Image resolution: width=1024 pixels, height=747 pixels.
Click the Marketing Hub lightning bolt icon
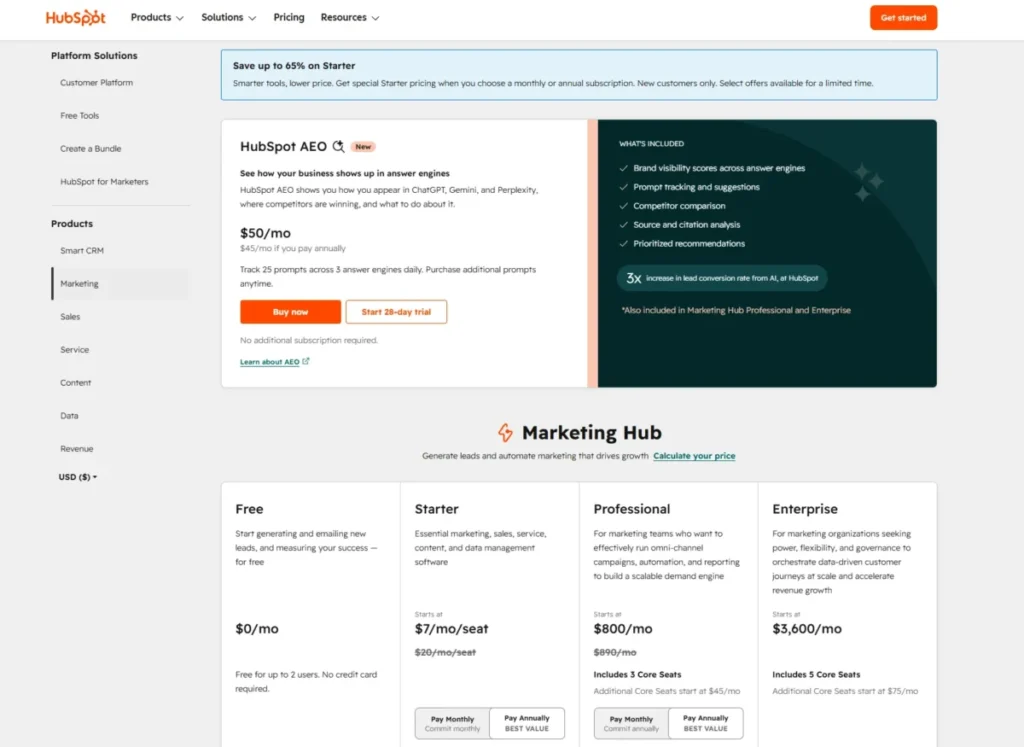tap(505, 432)
